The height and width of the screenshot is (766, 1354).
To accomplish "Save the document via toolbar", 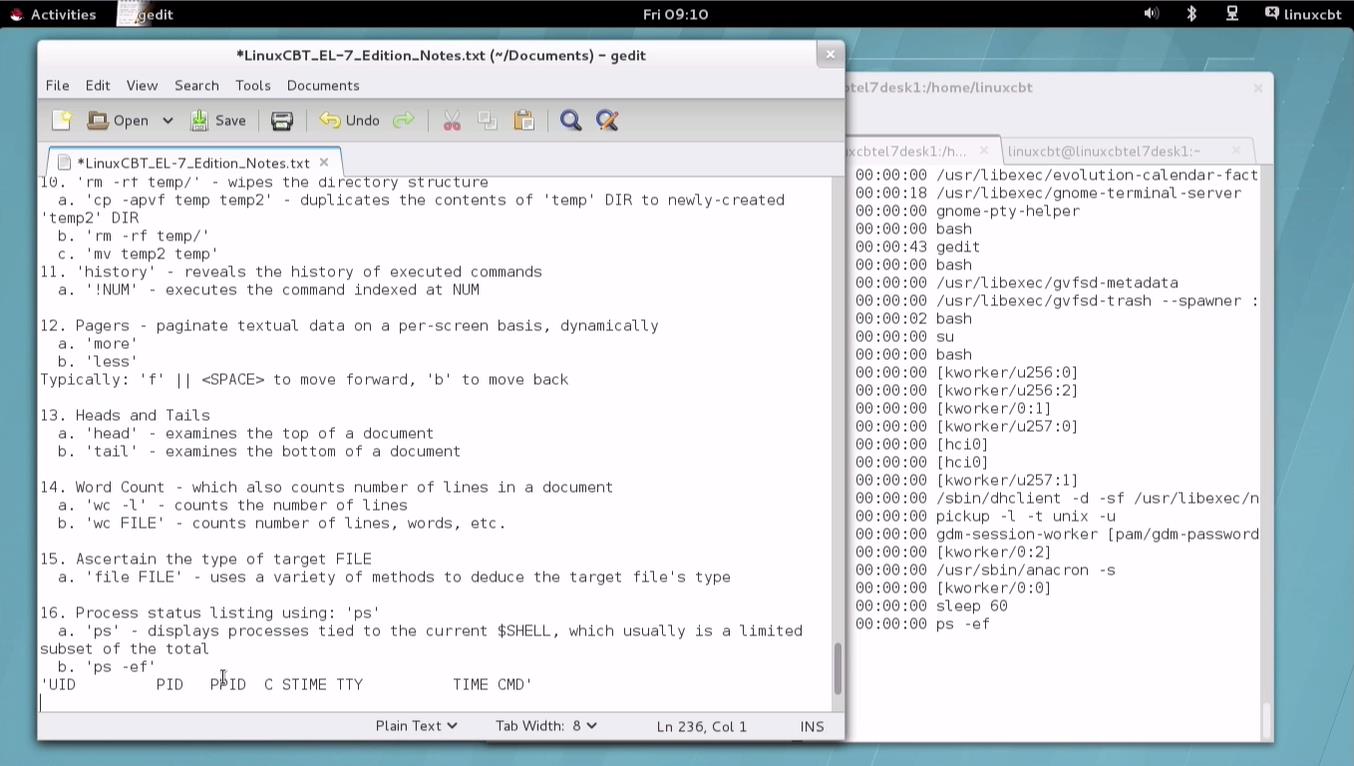I will [x=218, y=120].
